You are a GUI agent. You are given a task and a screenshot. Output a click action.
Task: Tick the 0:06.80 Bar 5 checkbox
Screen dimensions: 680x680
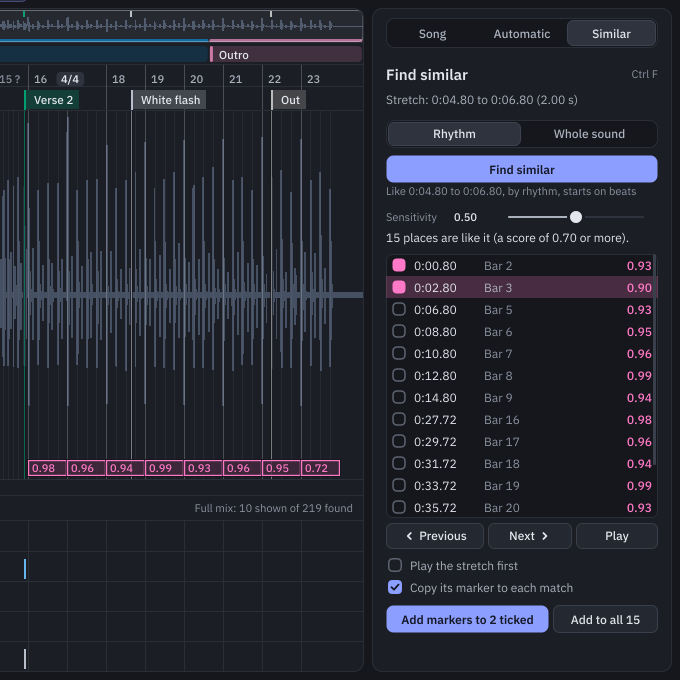point(399,309)
